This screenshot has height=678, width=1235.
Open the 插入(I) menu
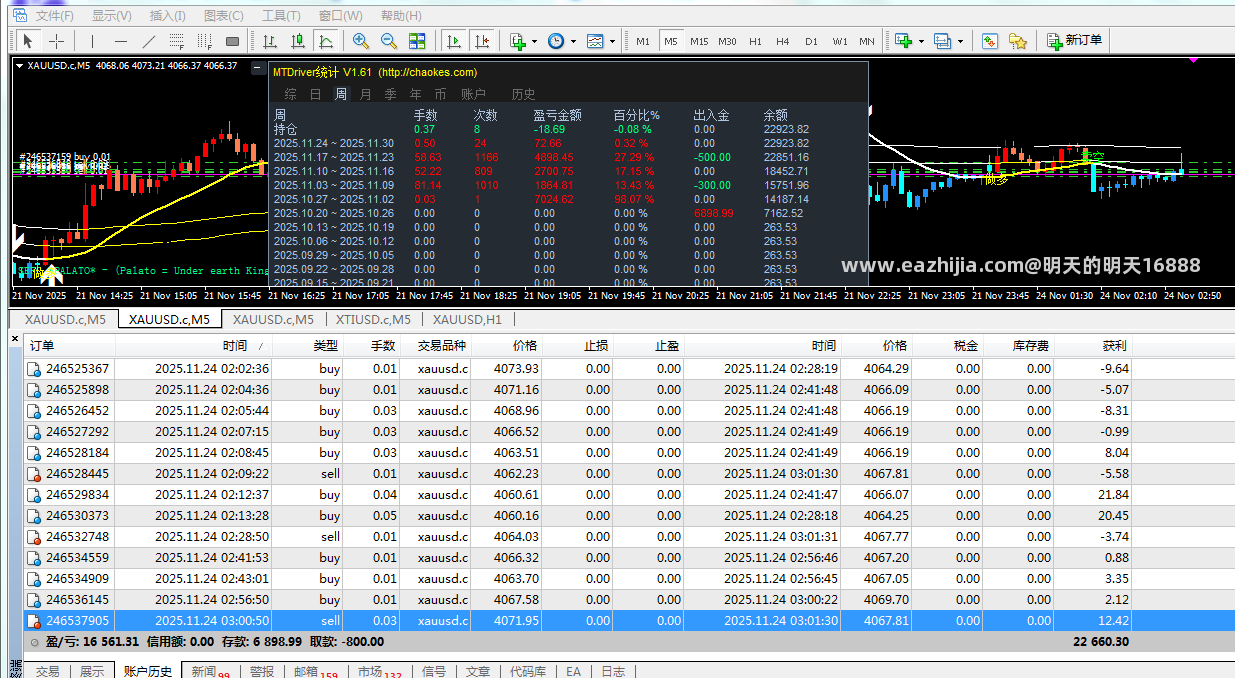(167, 16)
